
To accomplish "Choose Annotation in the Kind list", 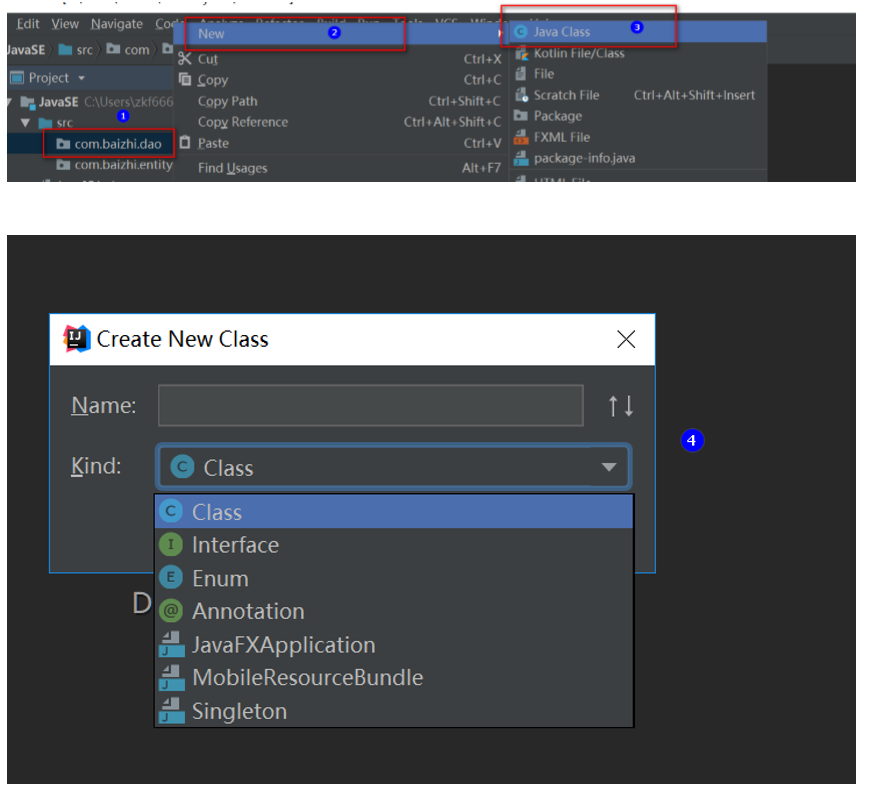I will click(x=394, y=611).
